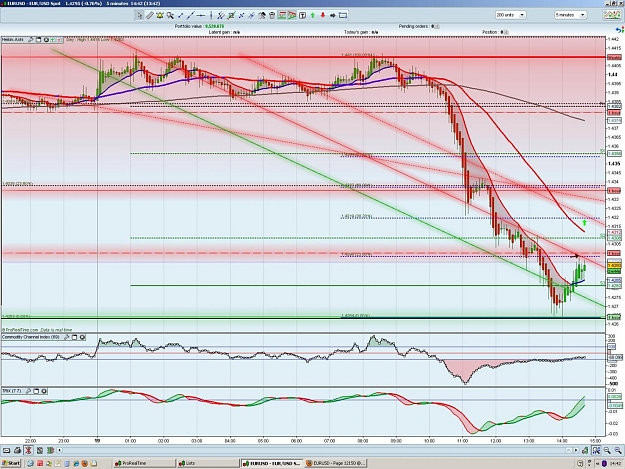Click the Portfolio value figure
Viewport: 625px width, 469px height.
[x=214, y=26]
